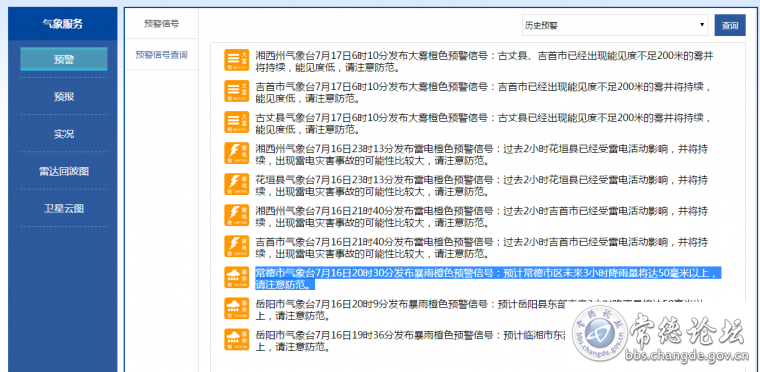Switch to the 预警信号 tab
760x372 pixels.
[x=161, y=24]
